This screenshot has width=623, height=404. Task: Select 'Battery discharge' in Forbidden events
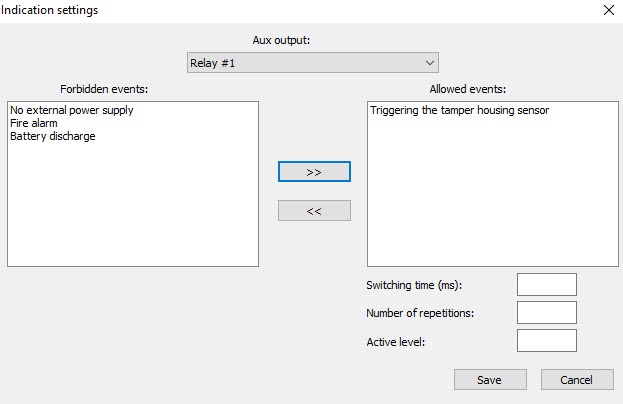pos(52,136)
